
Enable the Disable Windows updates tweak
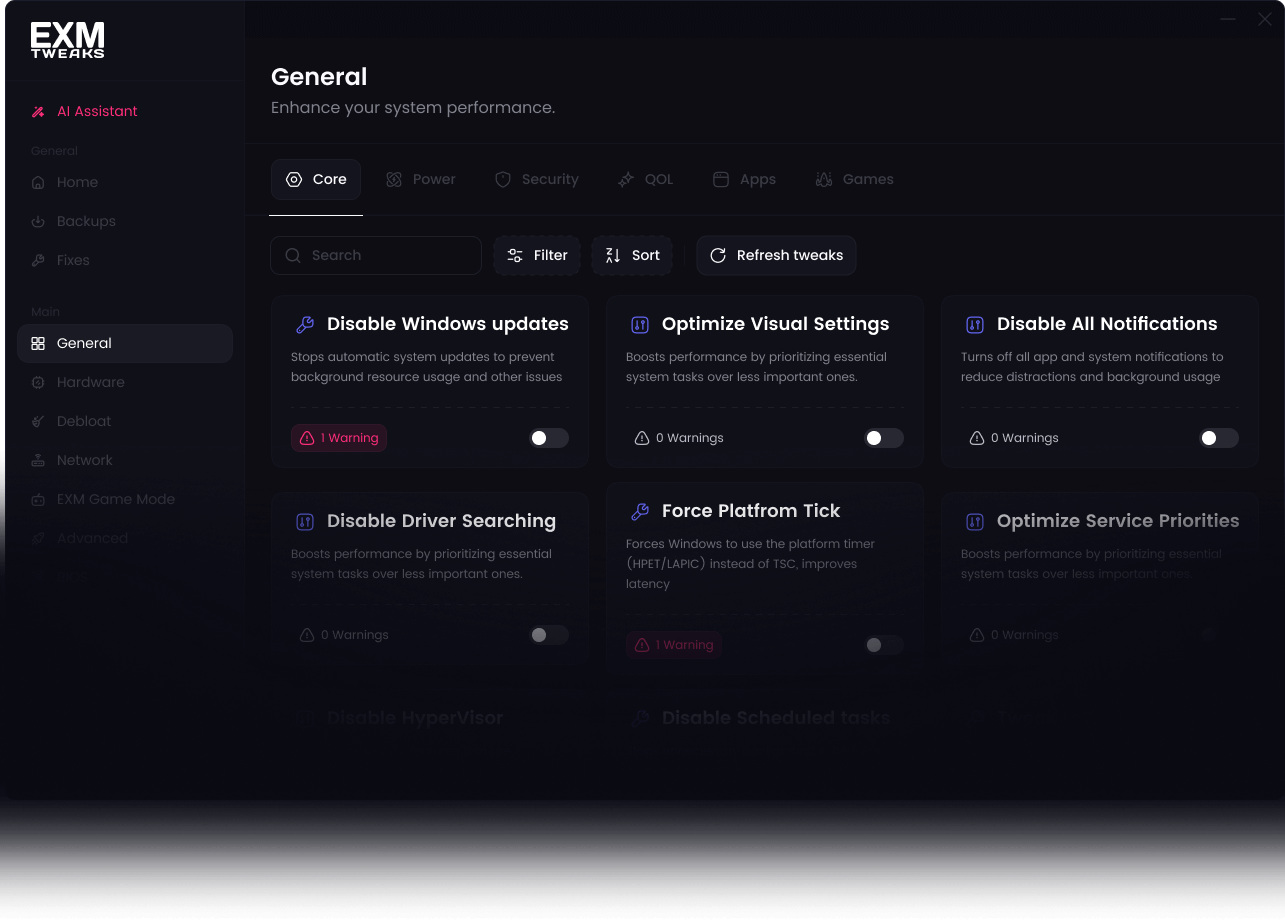click(548, 438)
